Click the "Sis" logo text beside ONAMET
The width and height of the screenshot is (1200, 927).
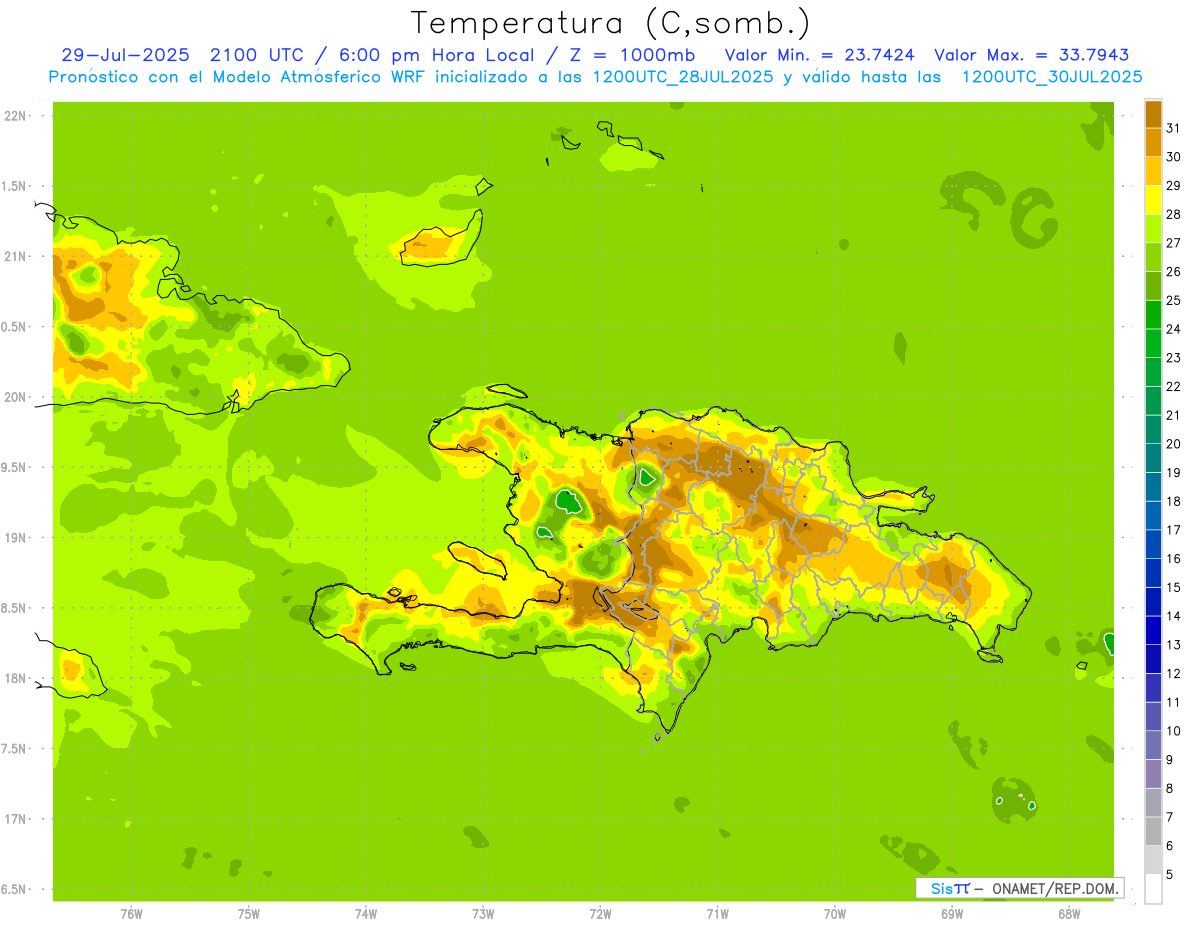coord(942,888)
